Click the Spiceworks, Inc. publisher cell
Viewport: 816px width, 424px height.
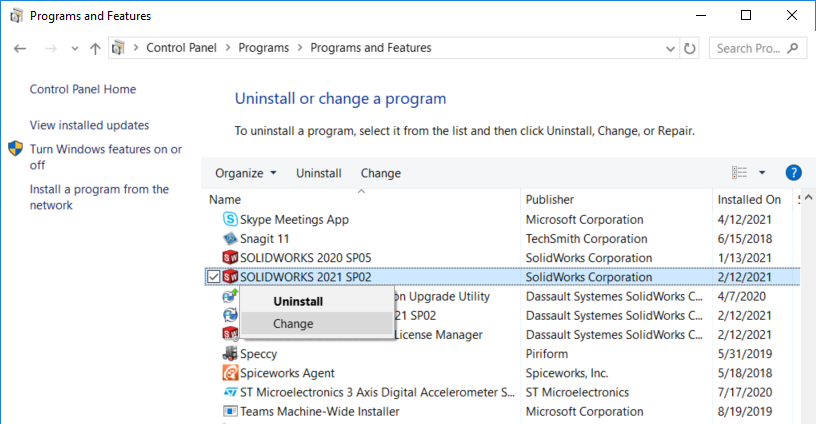(x=567, y=373)
